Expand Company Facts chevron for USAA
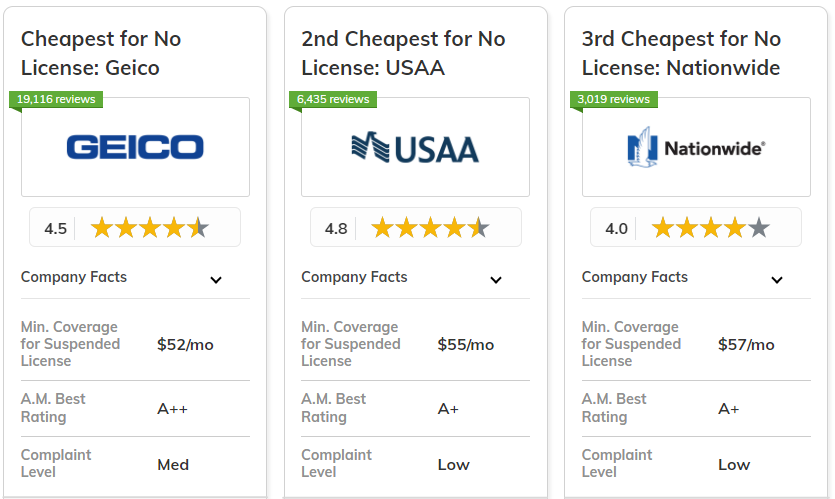 496,279
